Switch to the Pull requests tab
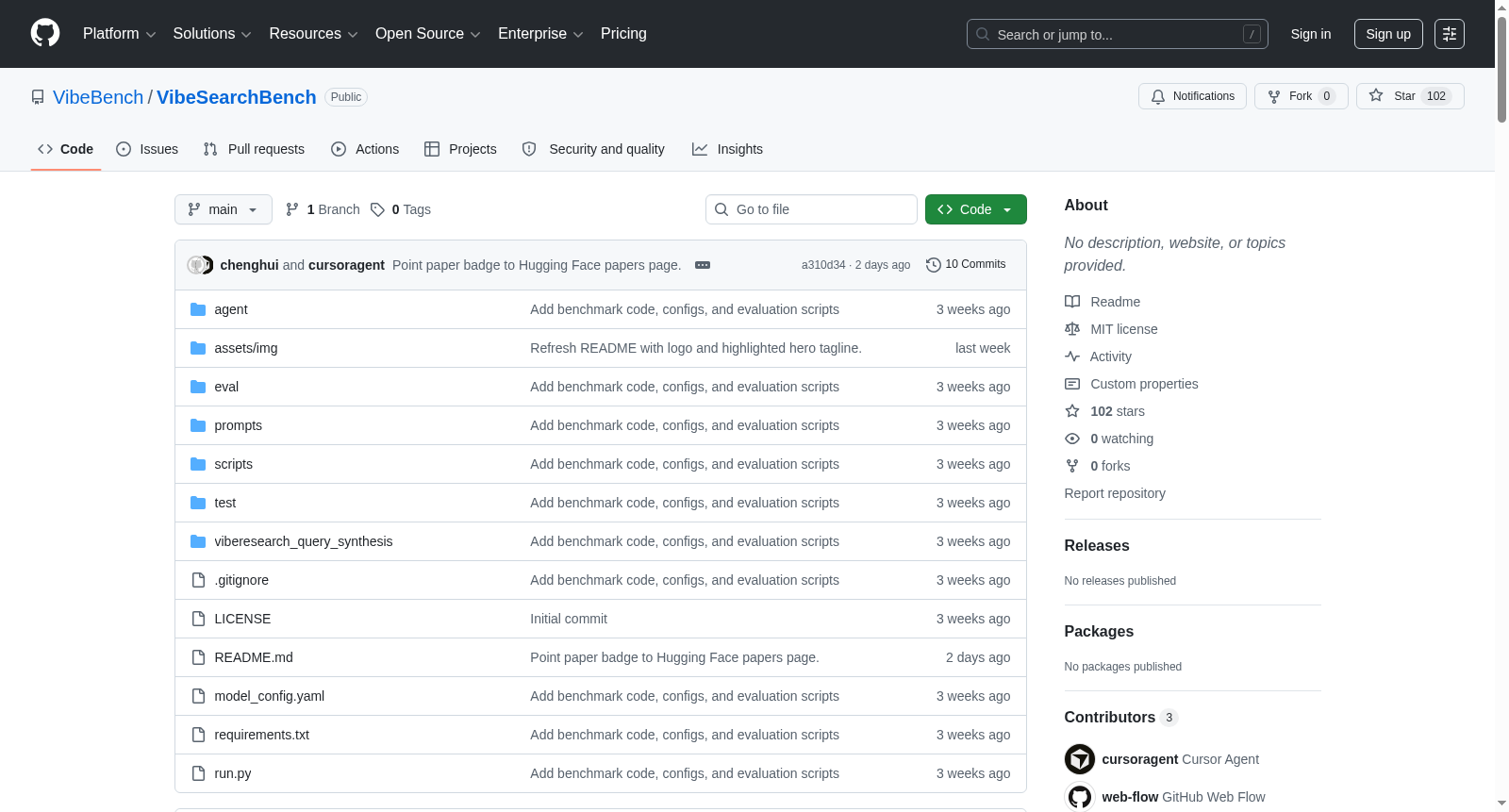The height and width of the screenshot is (812, 1509). [254, 149]
